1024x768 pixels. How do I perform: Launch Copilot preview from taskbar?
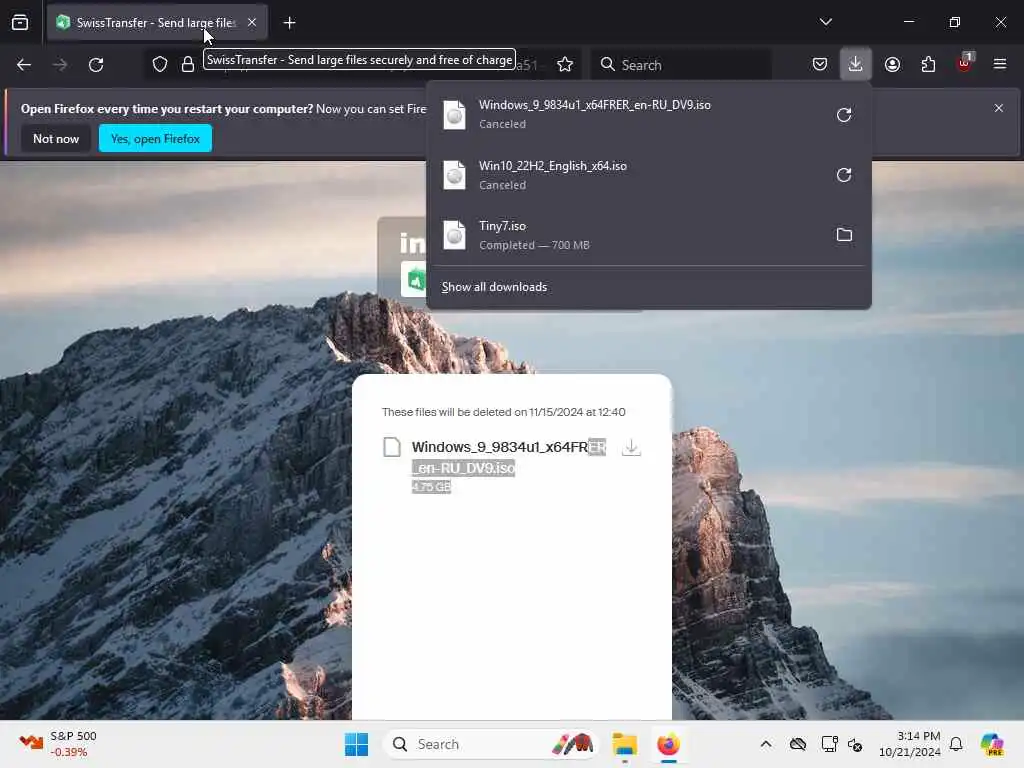992,744
